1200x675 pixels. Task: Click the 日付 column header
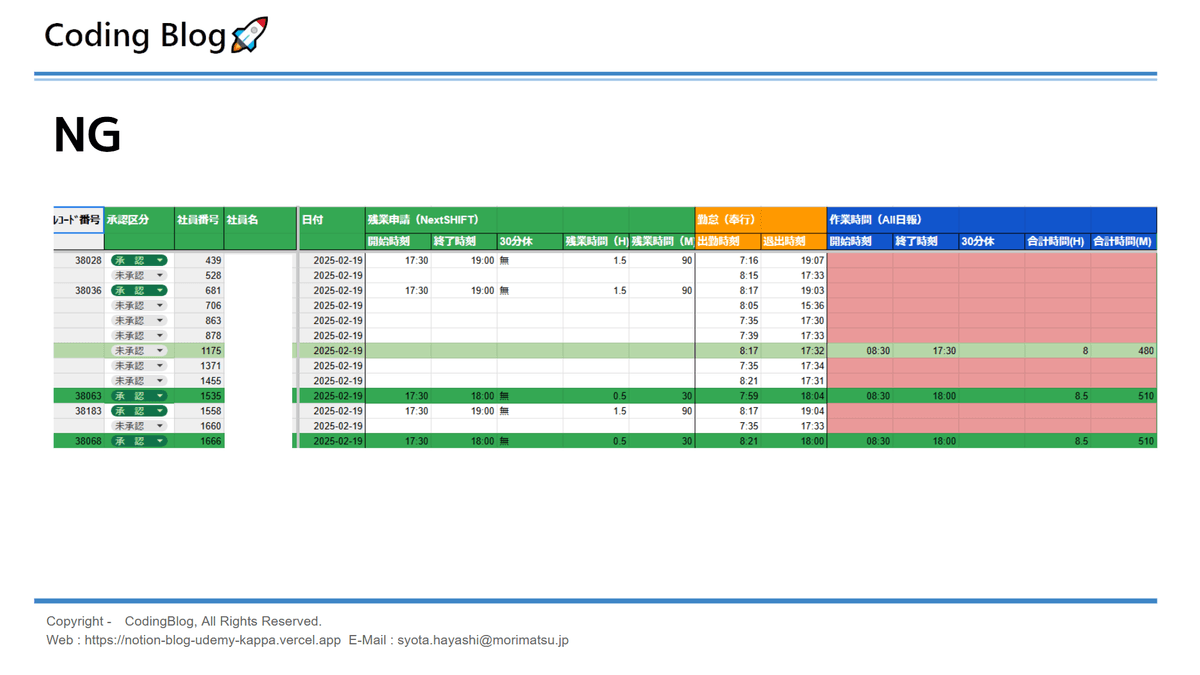(314, 219)
